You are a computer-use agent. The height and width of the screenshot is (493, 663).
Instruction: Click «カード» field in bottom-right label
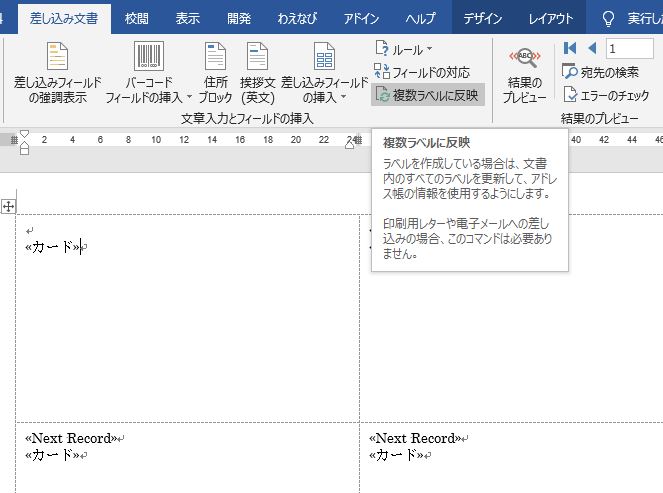(397, 455)
